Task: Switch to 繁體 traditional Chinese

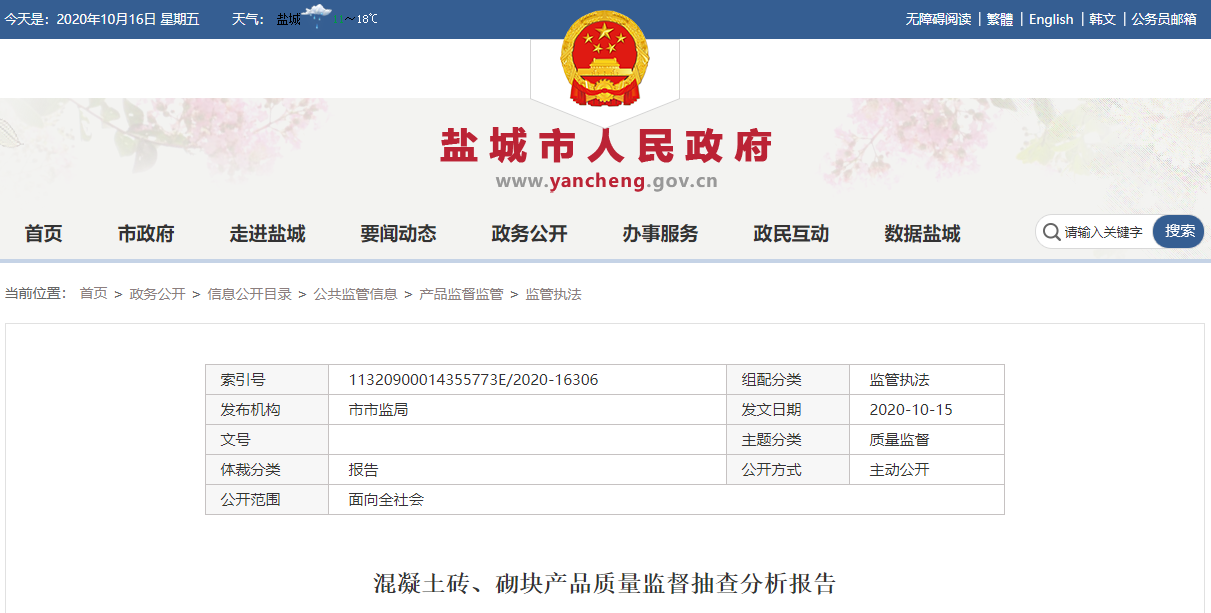Action: (x=1000, y=19)
